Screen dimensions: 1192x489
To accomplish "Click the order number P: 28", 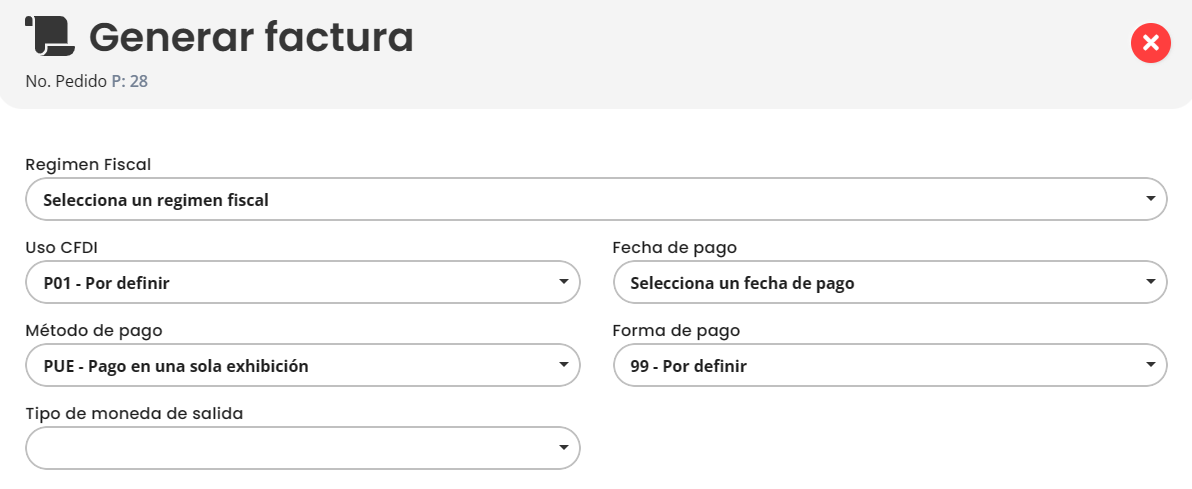I will (129, 81).
